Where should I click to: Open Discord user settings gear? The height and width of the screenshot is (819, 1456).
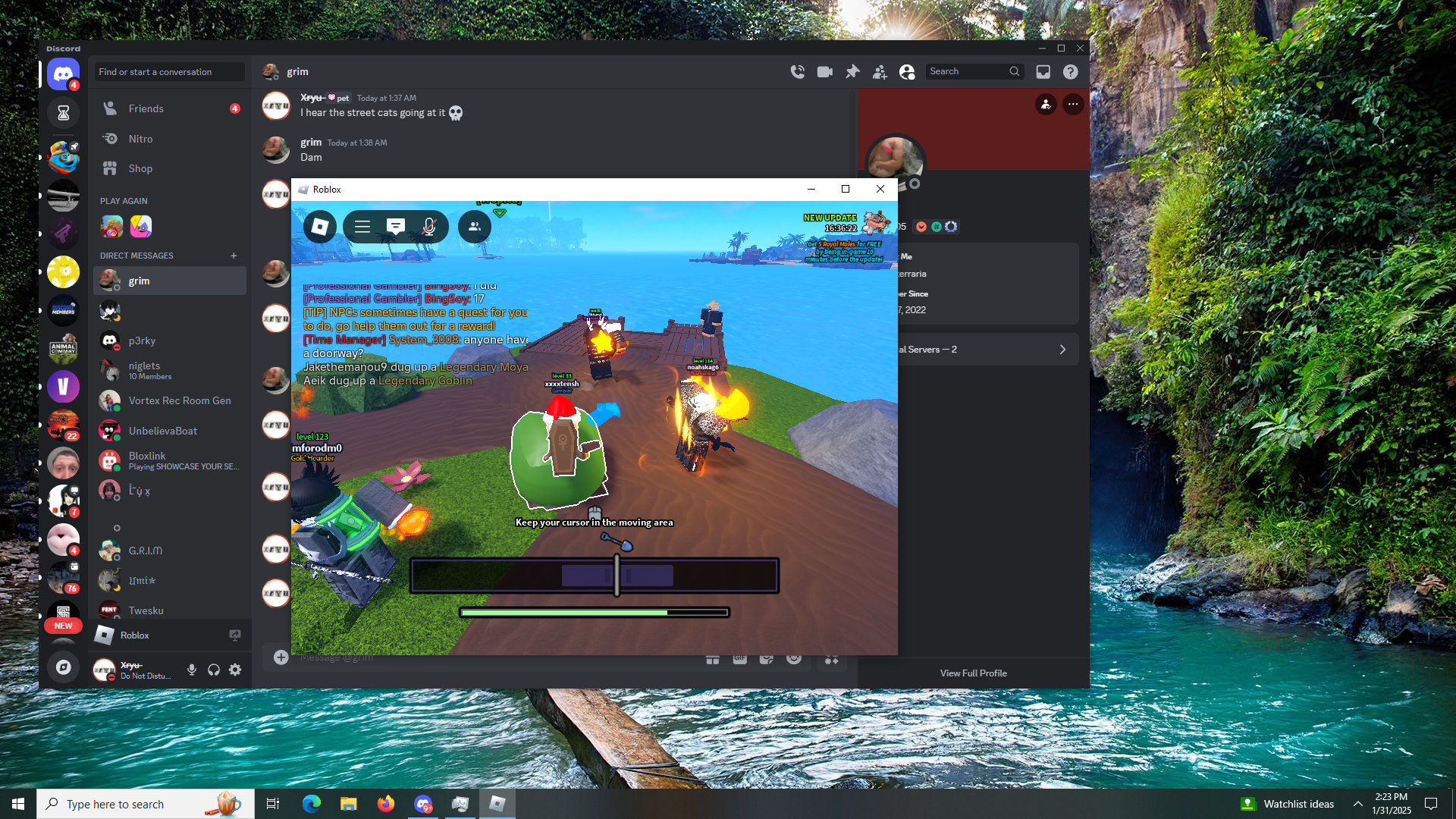[235, 670]
